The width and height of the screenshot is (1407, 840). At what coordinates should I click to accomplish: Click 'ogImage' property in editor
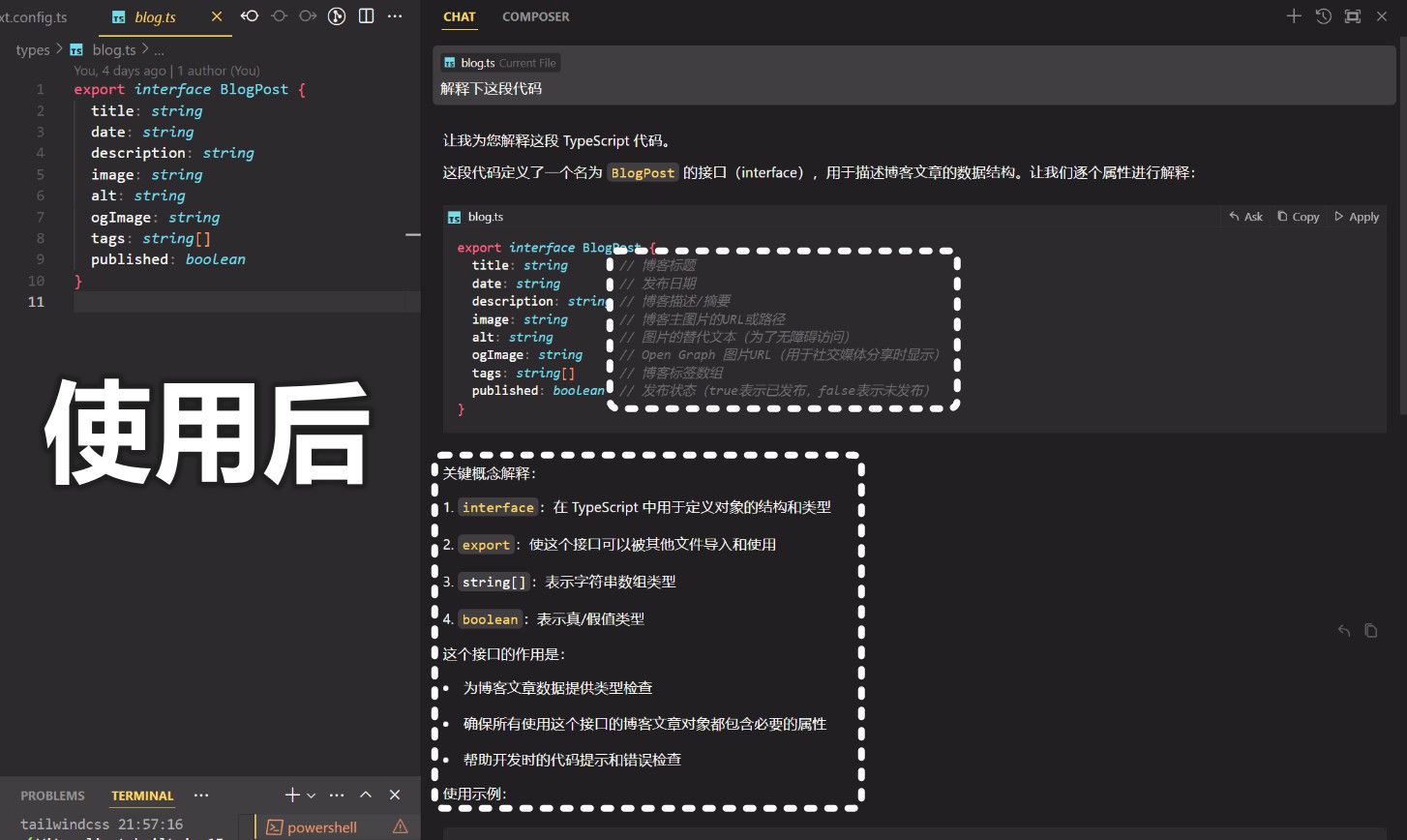(121, 217)
